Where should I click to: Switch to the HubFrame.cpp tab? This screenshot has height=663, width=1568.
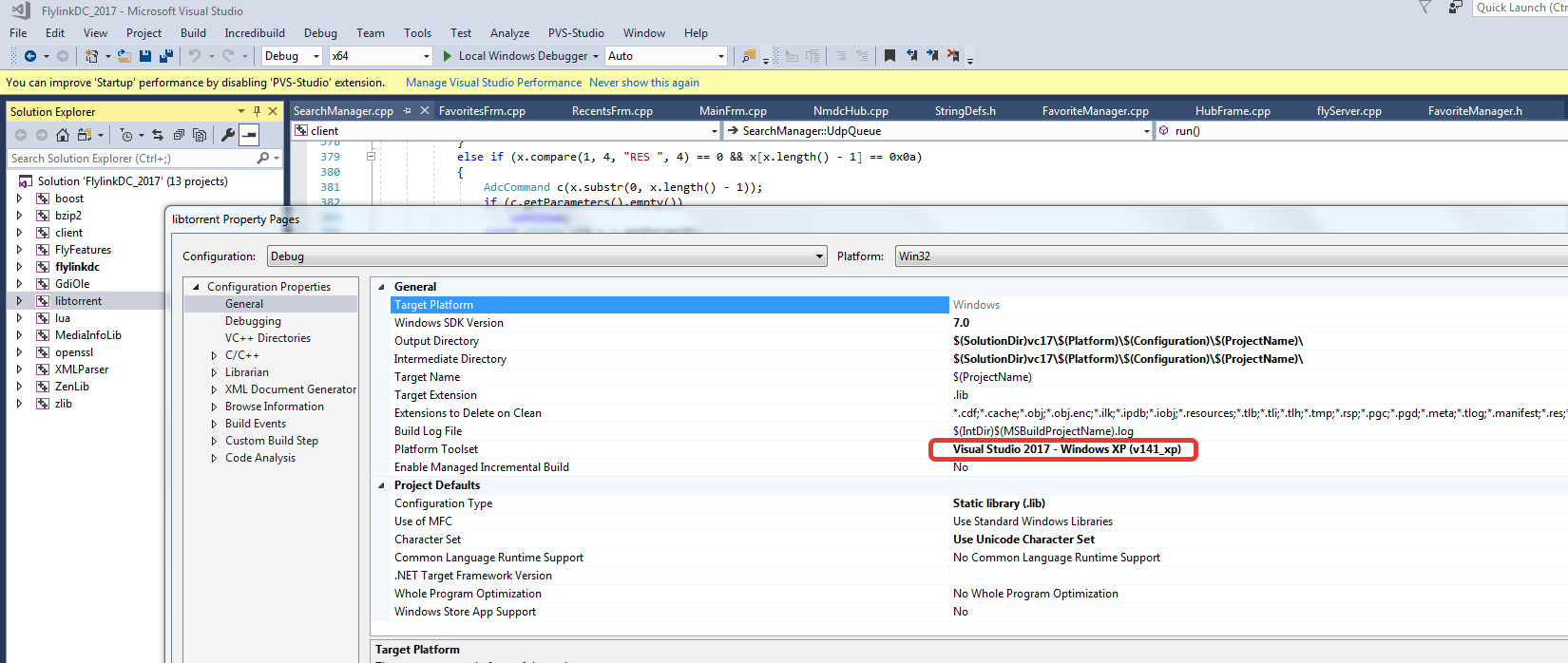pos(1233,111)
